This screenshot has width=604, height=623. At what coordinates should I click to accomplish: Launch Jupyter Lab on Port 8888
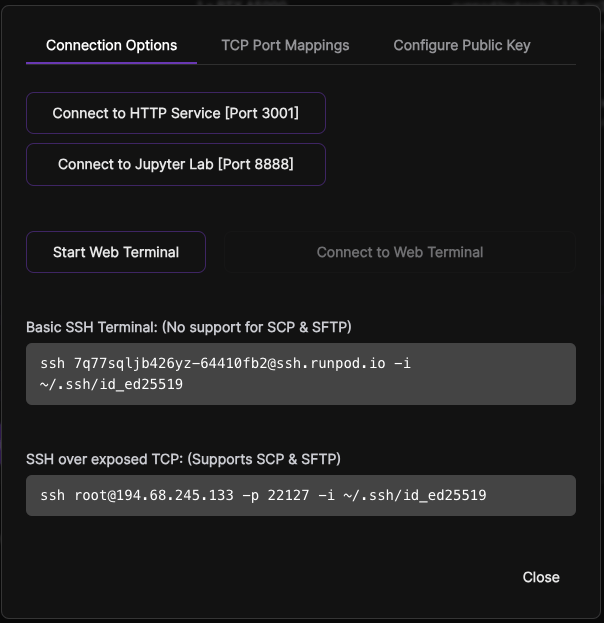click(x=175, y=164)
